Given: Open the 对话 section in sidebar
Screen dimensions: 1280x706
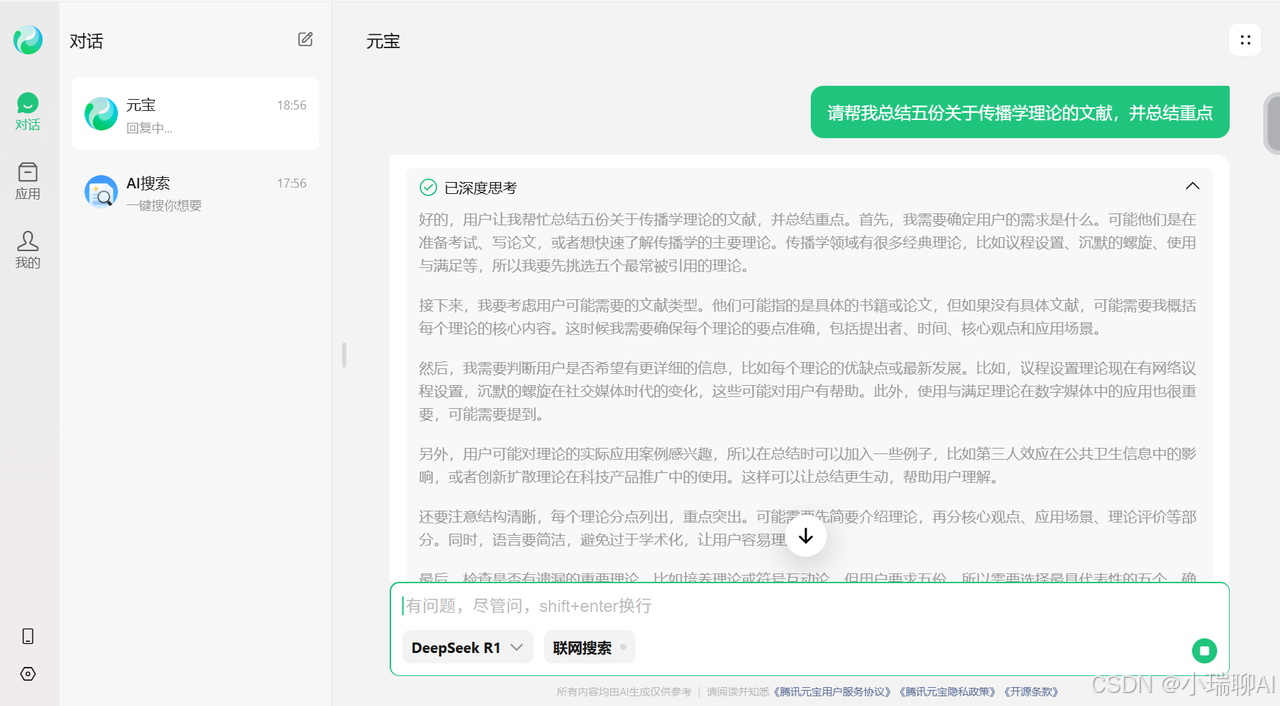Looking at the screenshot, I should tap(28, 112).
